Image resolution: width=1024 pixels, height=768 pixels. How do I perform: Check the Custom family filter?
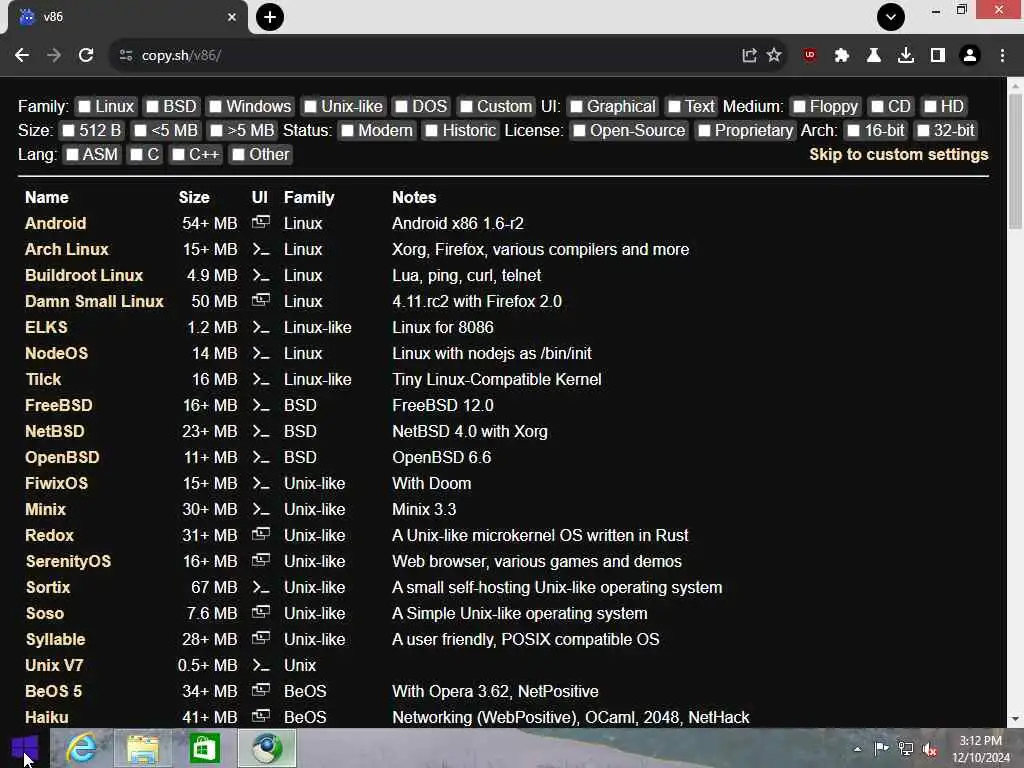click(466, 106)
